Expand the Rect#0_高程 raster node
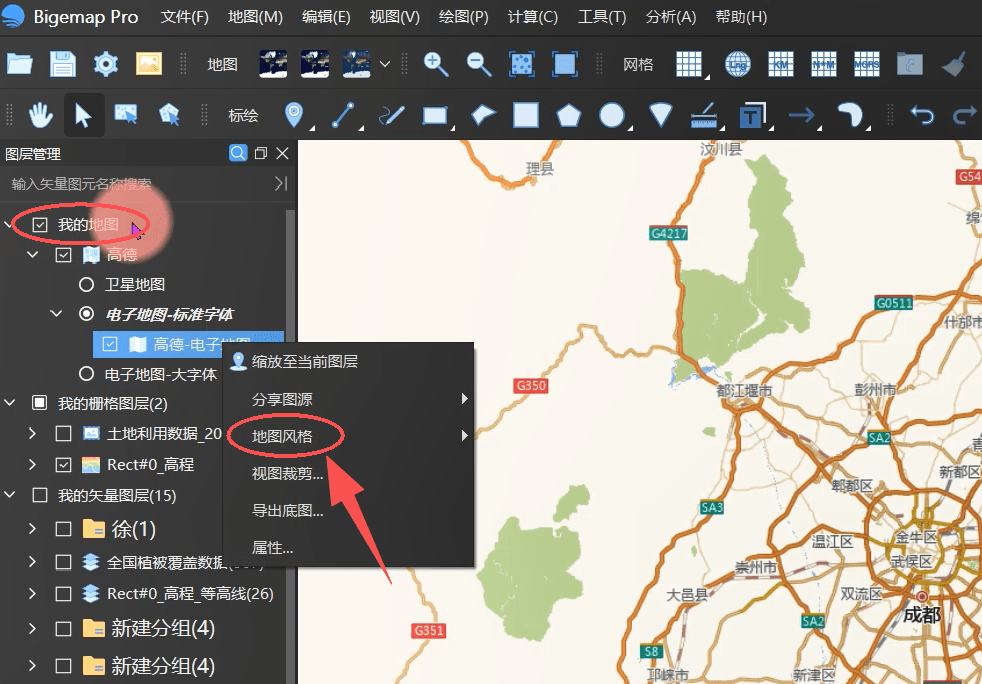This screenshot has height=684, width=982. tap(33, 464)
